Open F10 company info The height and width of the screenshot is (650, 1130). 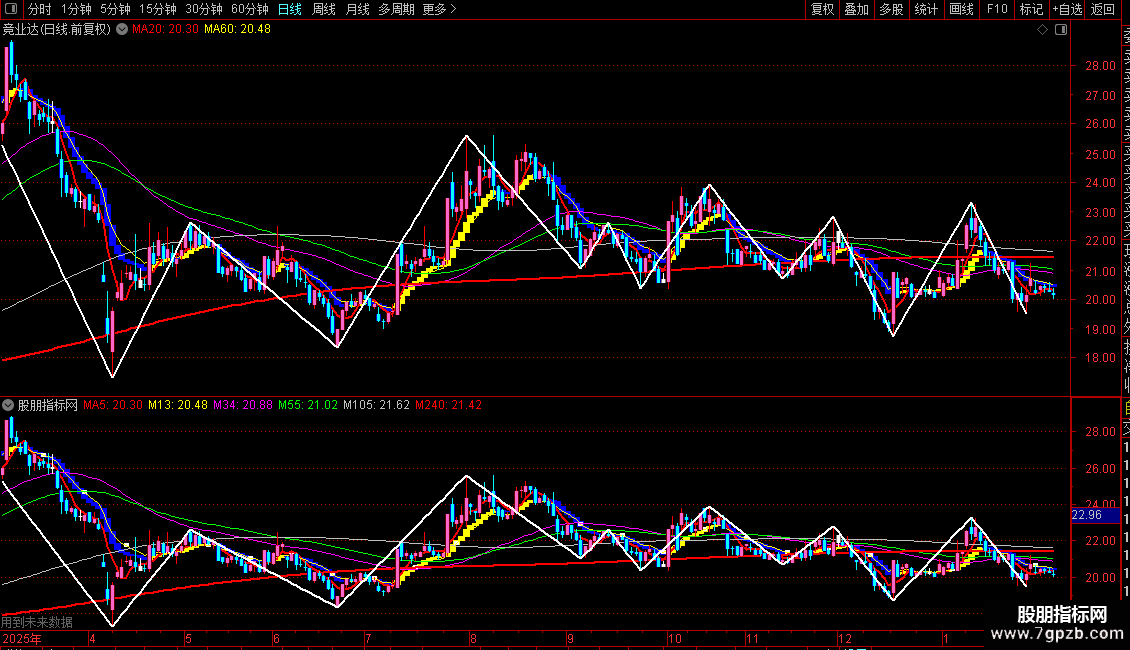pyautogui.click(x=997, y=9)
